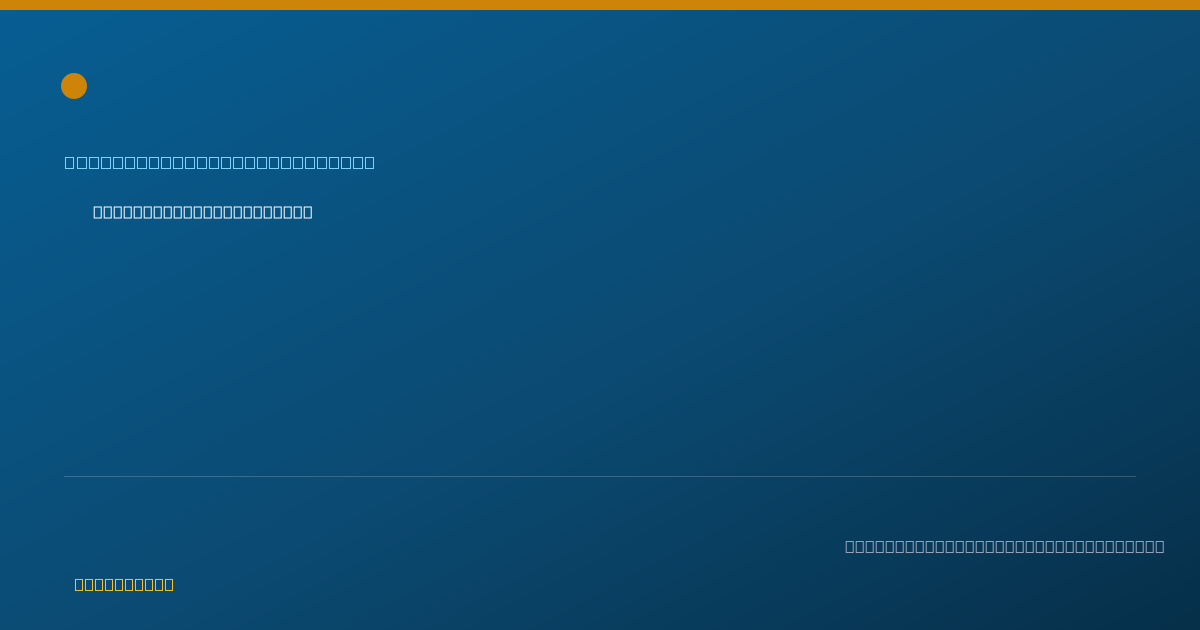Click right end of the divider line

tap(1135, 476)
